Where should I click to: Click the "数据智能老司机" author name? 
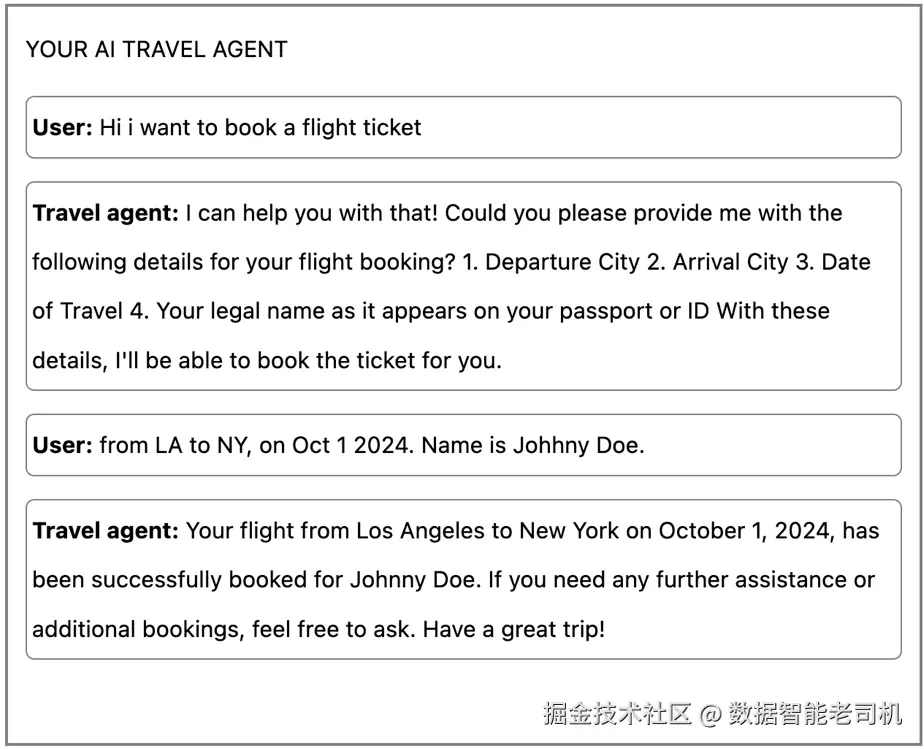(x=815, y=713)
